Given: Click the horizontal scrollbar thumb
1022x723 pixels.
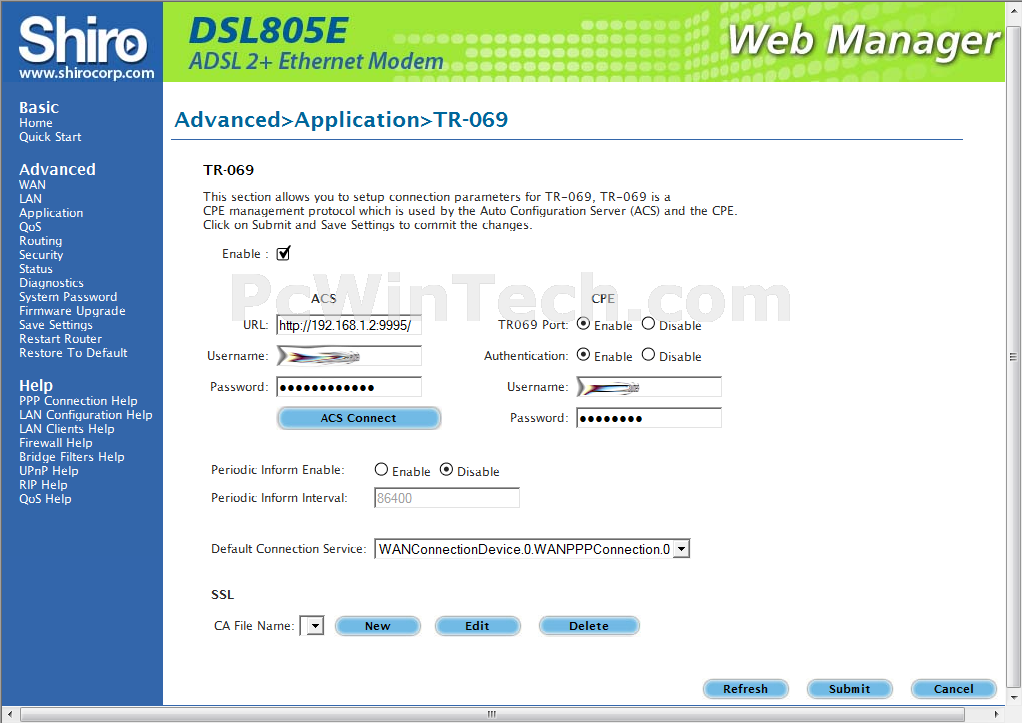Looking at the screenshot, I should click(492, 715).
